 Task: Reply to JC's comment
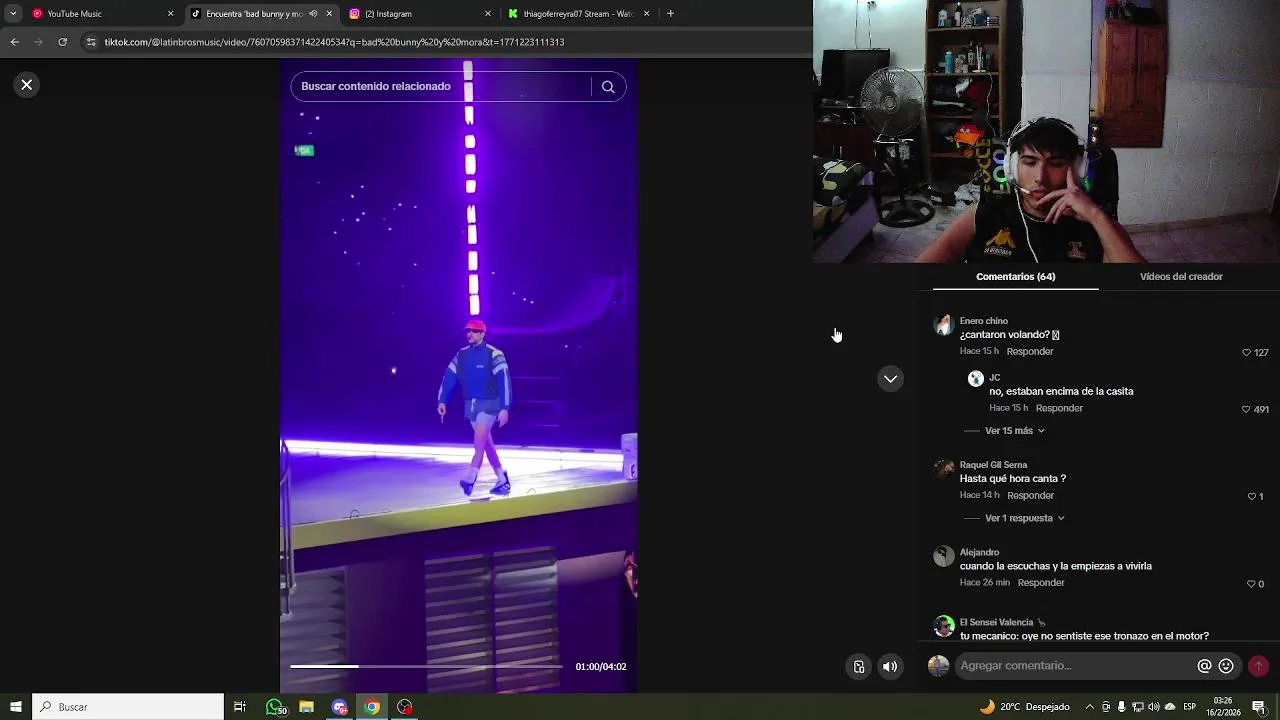1059,408
